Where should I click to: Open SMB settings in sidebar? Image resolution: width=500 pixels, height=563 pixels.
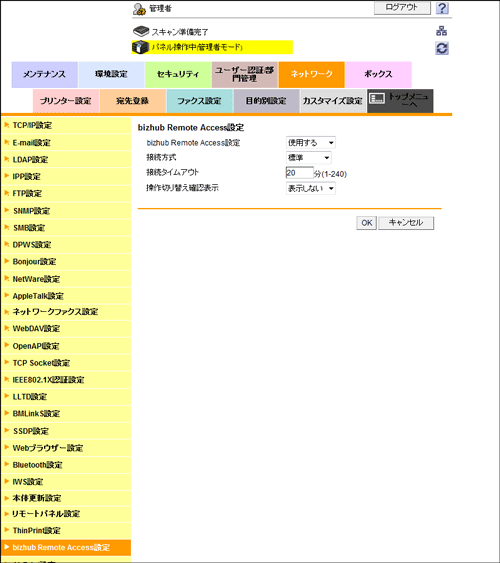[66, 228]
